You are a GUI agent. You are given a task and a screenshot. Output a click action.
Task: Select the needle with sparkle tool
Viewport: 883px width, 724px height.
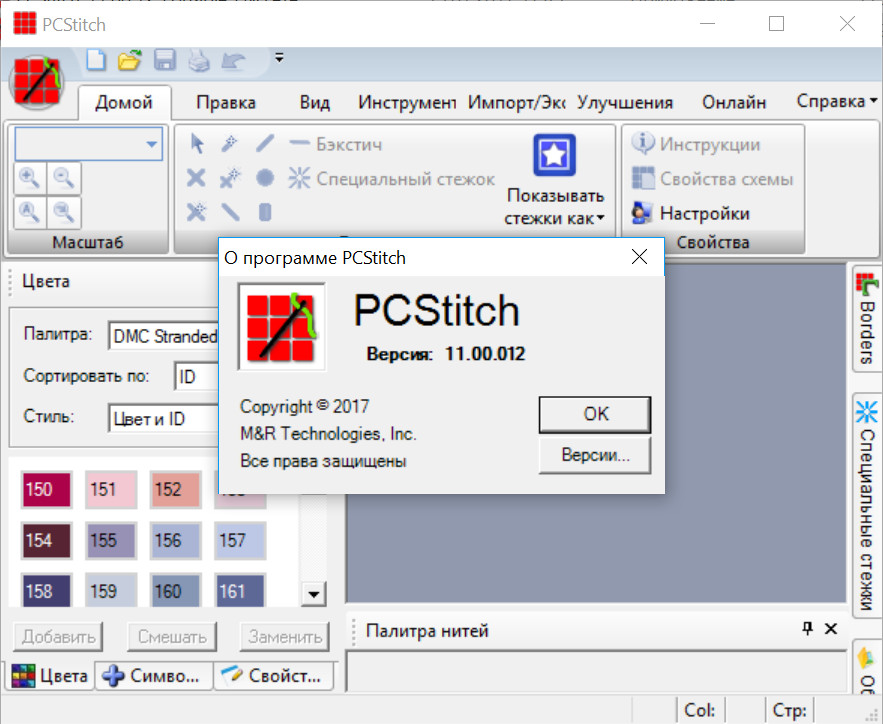(230, 178)
